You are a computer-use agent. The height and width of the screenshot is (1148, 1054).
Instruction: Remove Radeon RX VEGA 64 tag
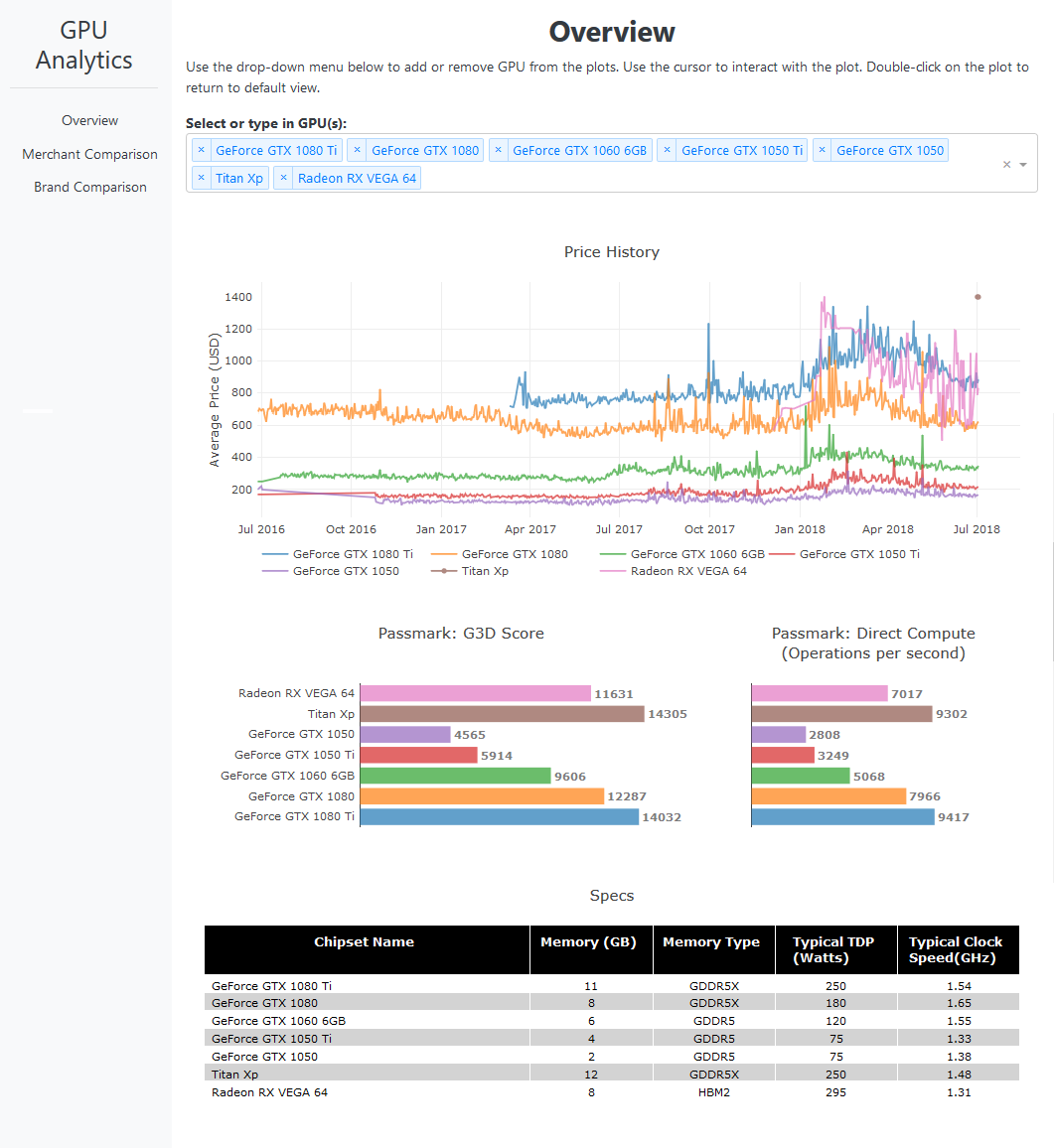pyautogui.click(x=283, y=178)
